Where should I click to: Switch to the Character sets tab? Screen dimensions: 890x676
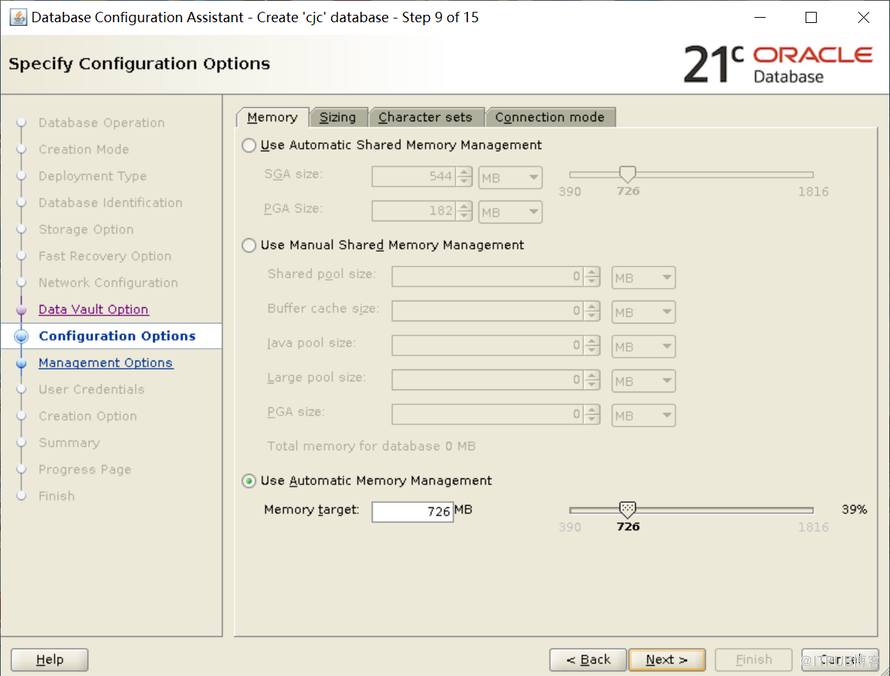[425, 117]
